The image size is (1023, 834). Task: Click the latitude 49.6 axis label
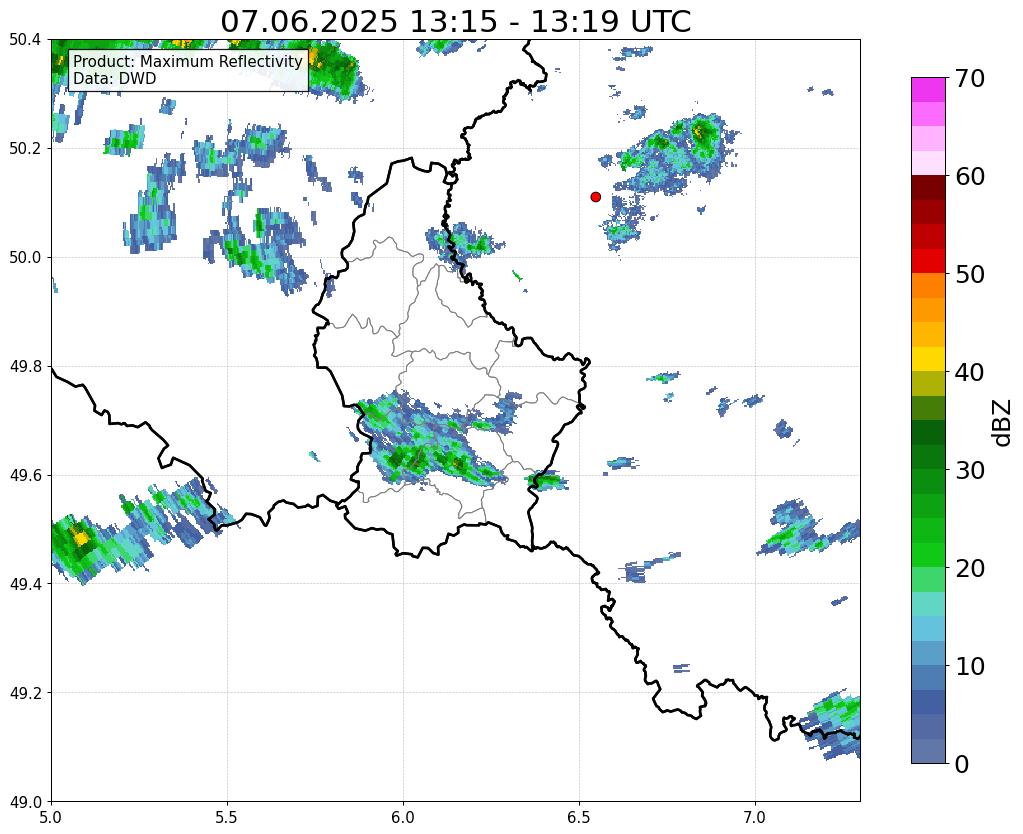click(25, 475)
